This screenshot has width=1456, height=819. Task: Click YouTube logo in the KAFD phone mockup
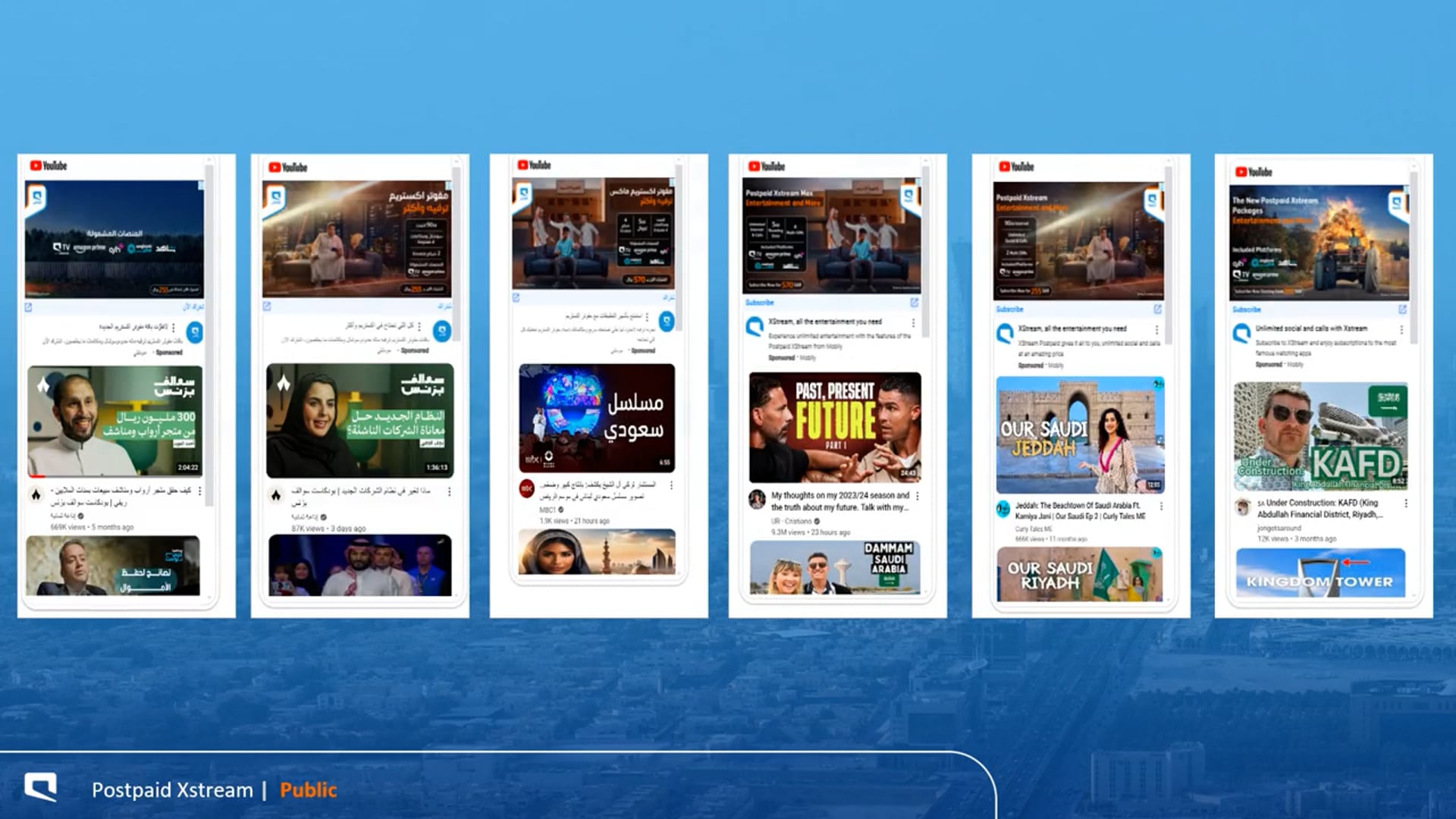point(1254,172)
